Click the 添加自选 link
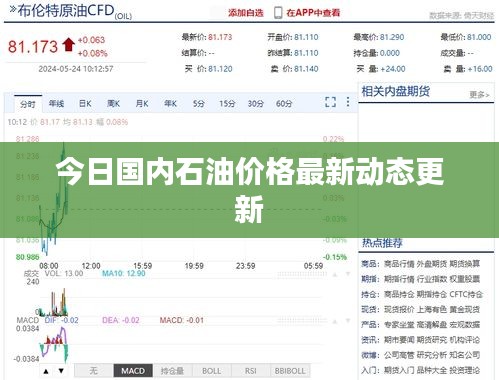Image resolution: width=499 pixels, height=380 pixels. point(246,13)
